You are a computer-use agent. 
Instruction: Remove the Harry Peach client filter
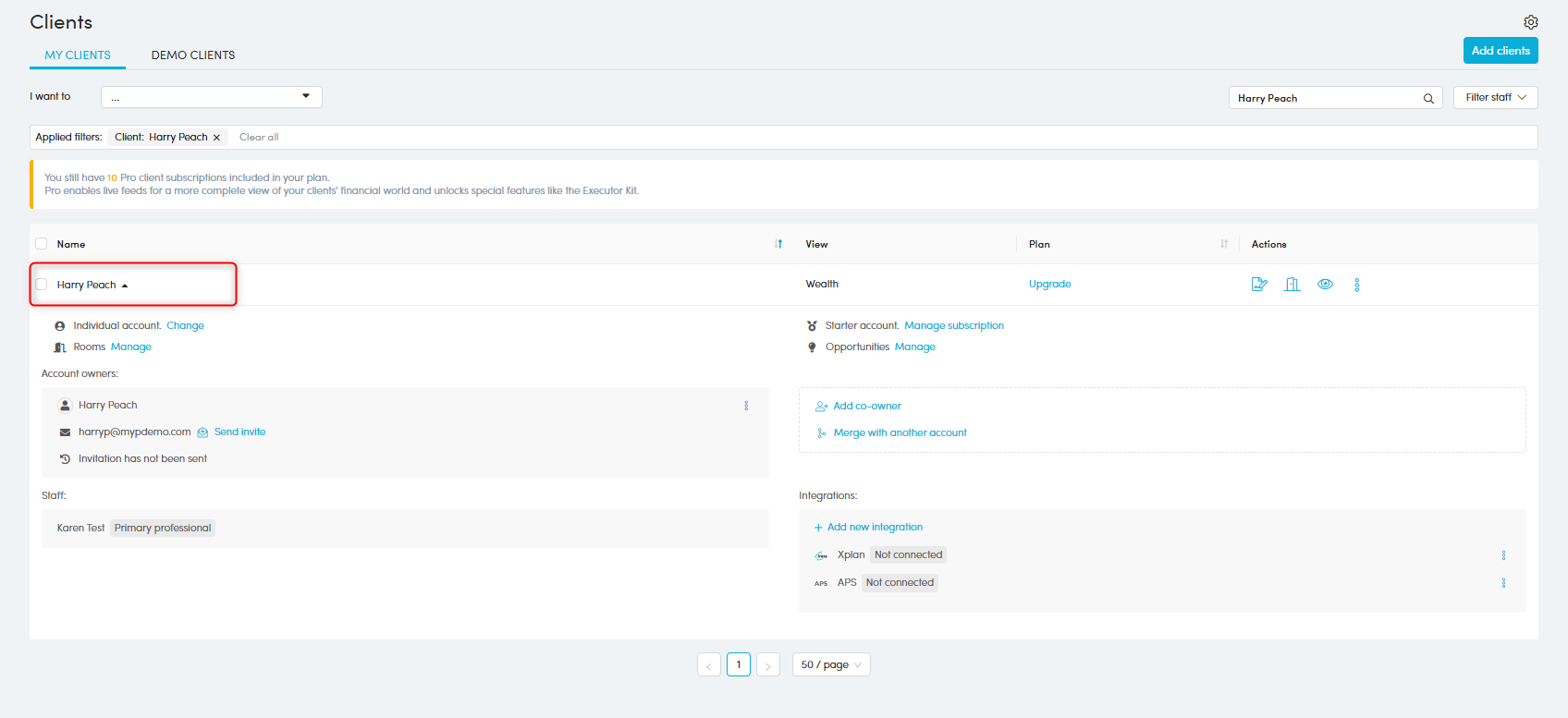pos(216,138)
